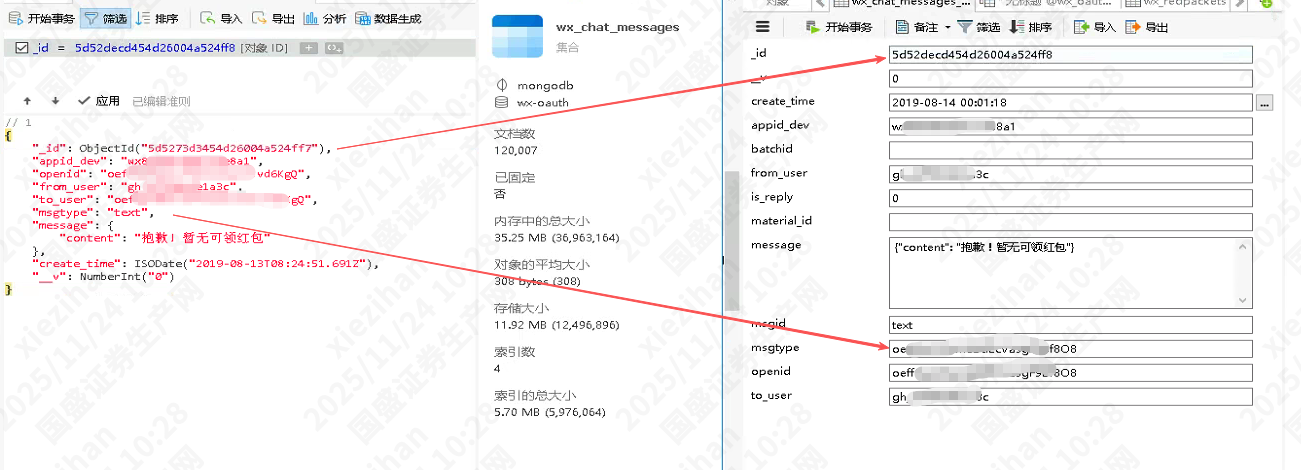Open the 分析 analysis chart tool
Image resolution: width=1301 pixels, height=470 pixels.
click(325, 18)
